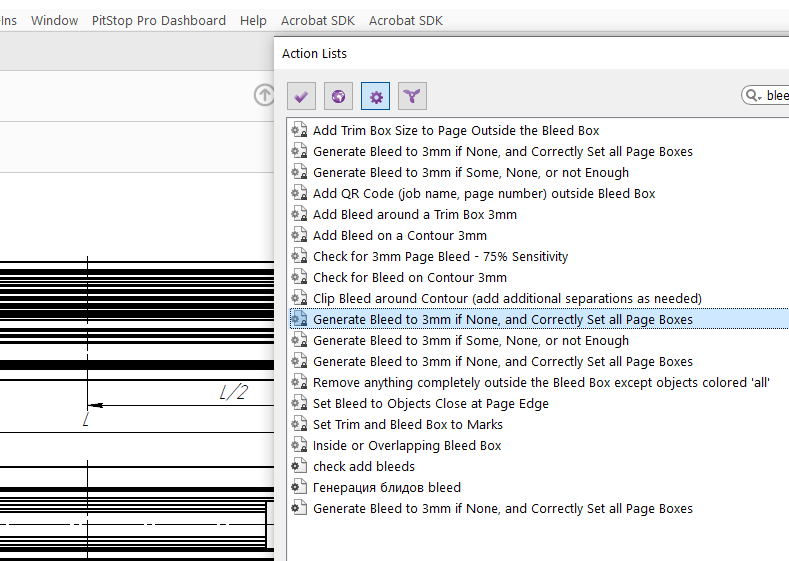Open the leftmost Acrobat SDK menu

point(318,21)
